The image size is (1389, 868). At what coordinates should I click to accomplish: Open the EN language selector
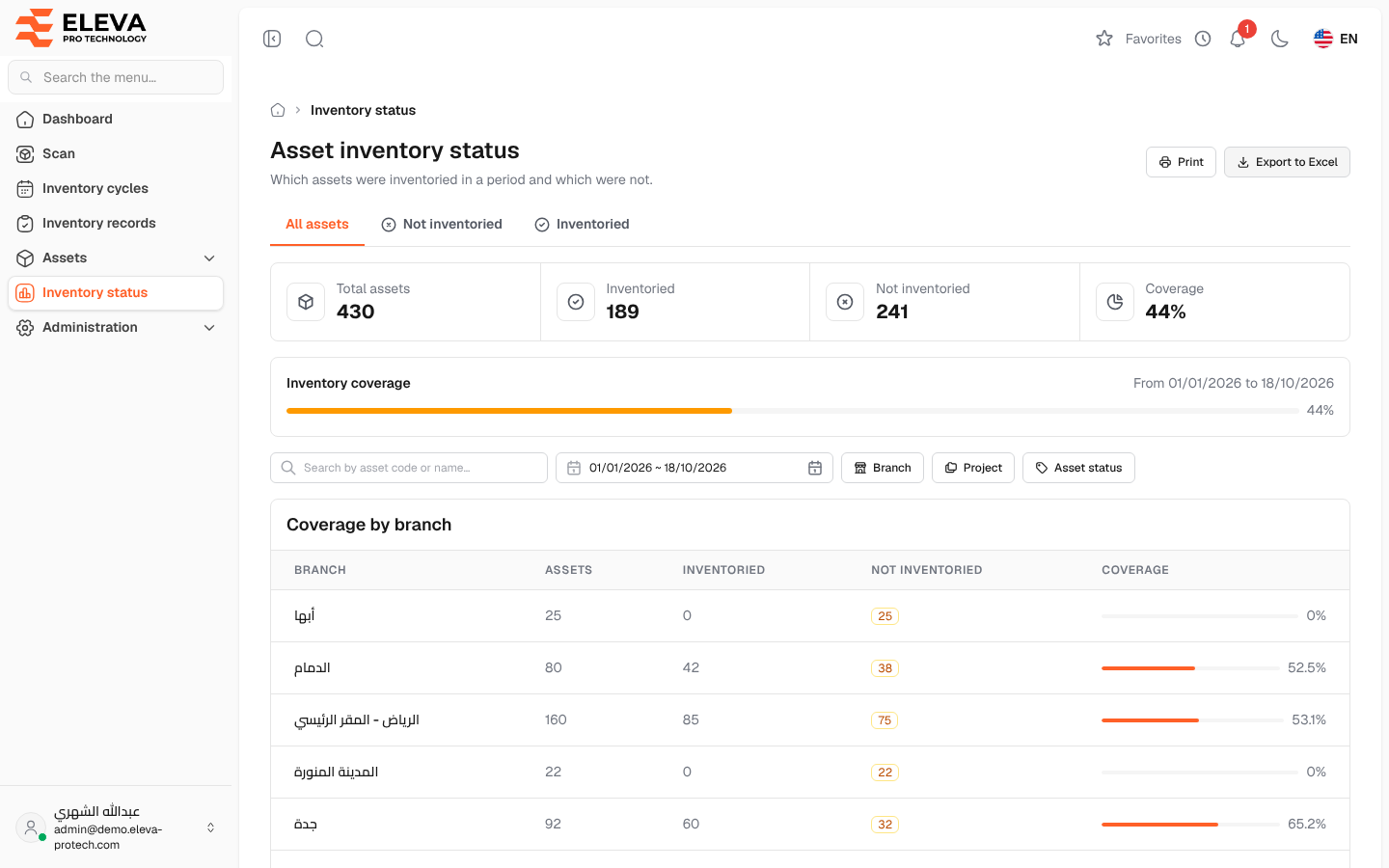(x=1336, y=39)
